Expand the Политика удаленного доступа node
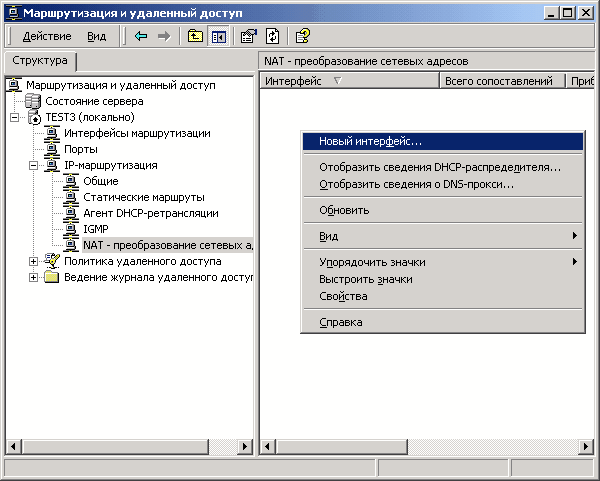Image resolution: width=600 pixels, height=481 pixels. (34, 261)
